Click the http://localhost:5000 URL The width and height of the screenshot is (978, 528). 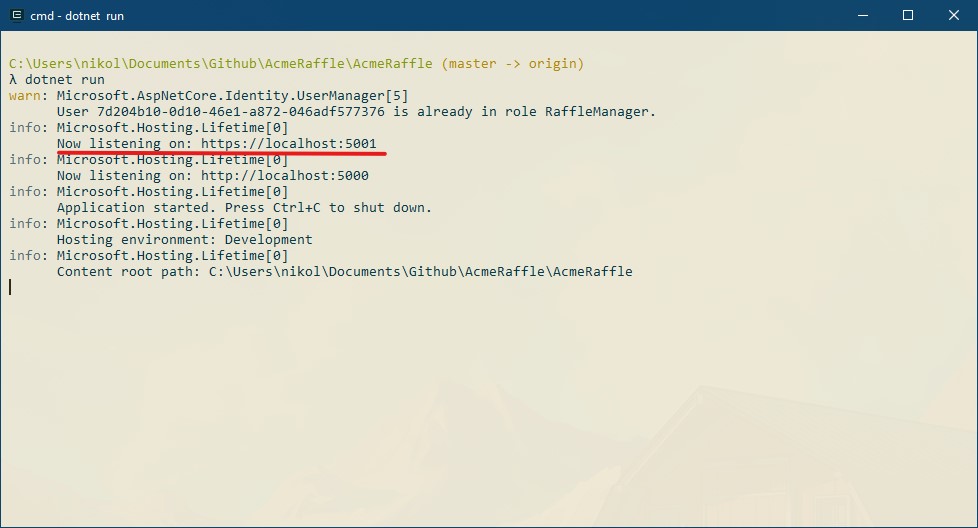(284, 176)
